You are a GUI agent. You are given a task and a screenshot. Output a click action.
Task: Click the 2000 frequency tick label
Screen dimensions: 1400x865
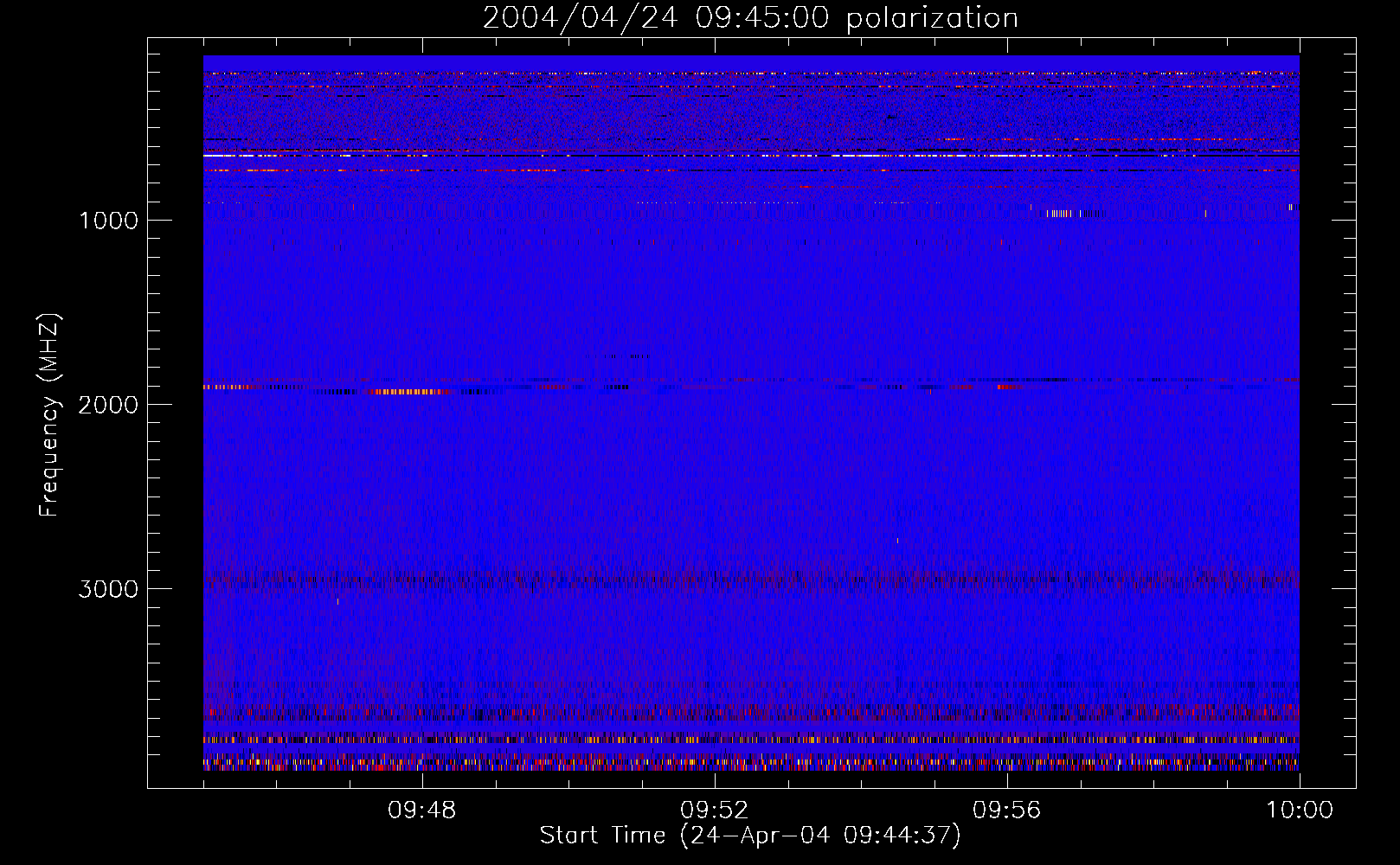click(x=108, y=405)
